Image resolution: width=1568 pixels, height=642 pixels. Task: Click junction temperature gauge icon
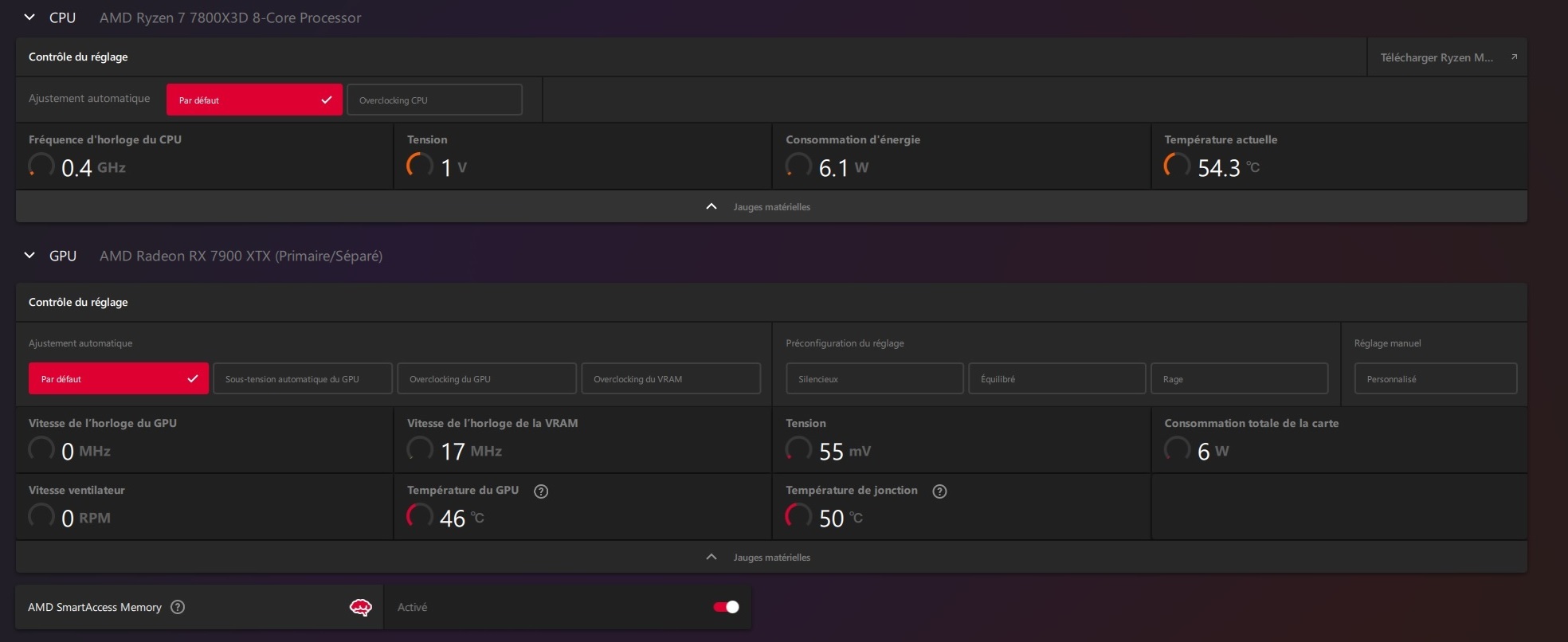(x=798, y=516)
